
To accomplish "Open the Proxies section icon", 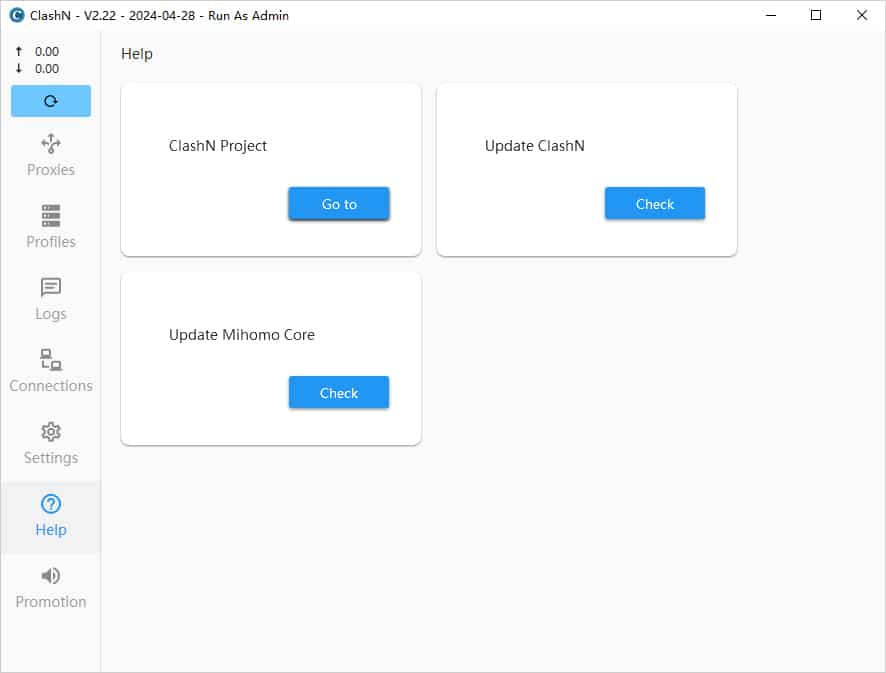I will pos(50,144).
